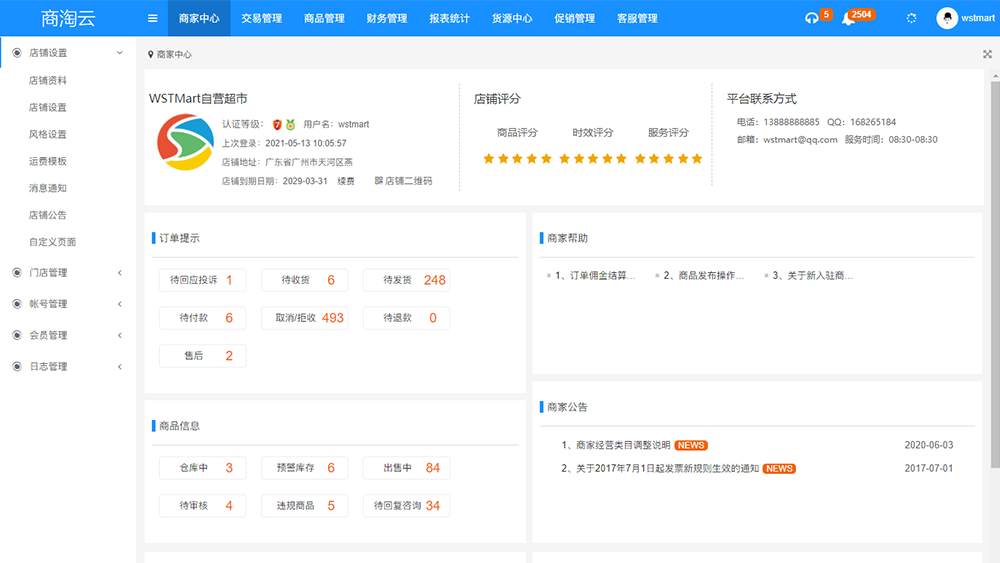Open the notification bell with 2504 alerts
This screenshot has width=1000, height=563.
[847, 18]
